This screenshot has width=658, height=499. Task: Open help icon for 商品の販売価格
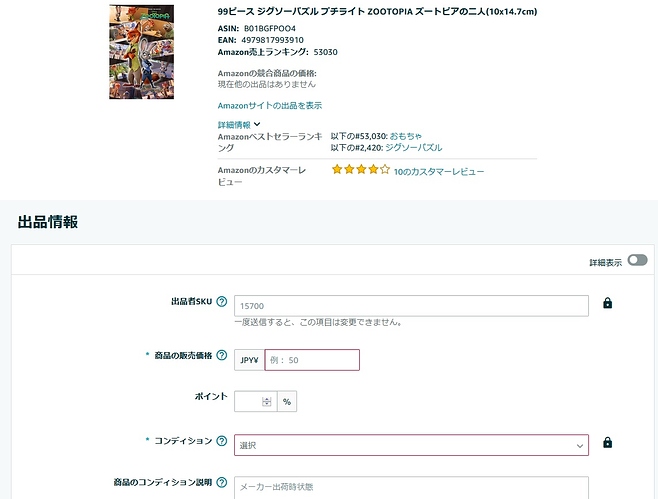point(222,355)
